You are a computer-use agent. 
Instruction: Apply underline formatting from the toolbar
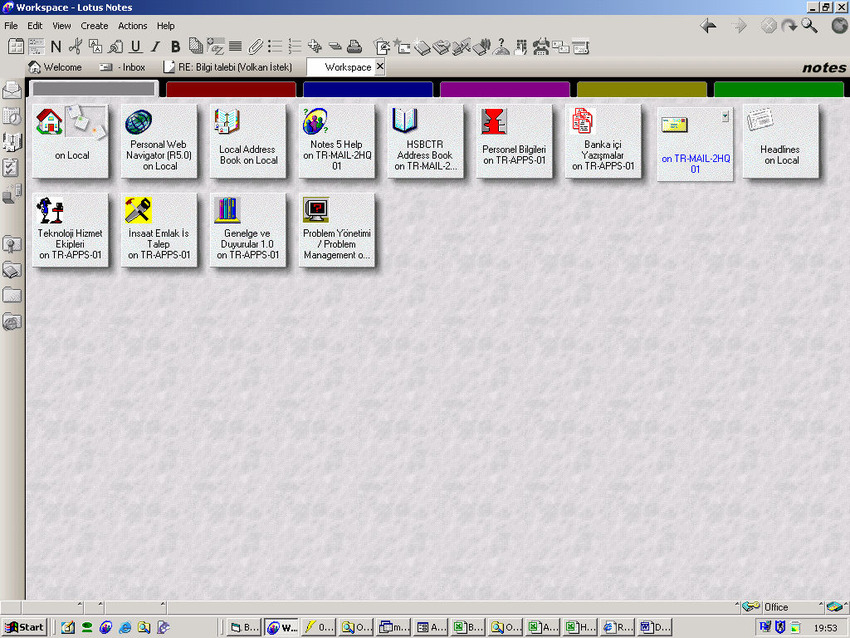pos(135,46)
